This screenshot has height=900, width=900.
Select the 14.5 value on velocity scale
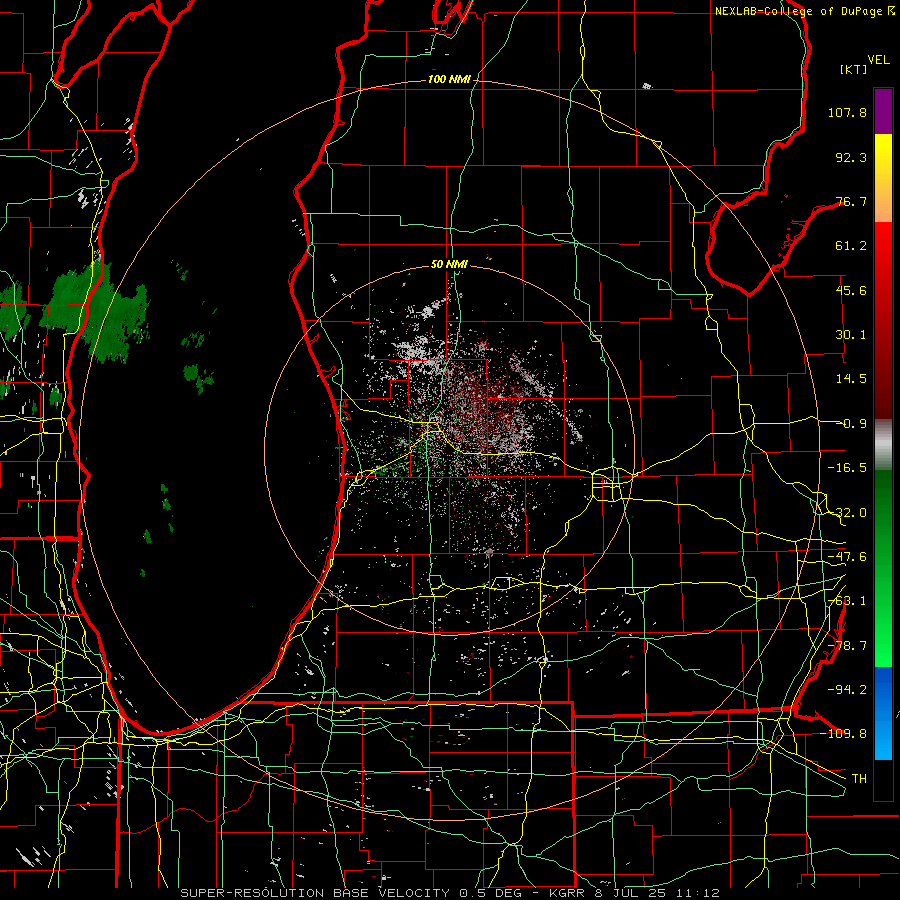click(851, 379)
